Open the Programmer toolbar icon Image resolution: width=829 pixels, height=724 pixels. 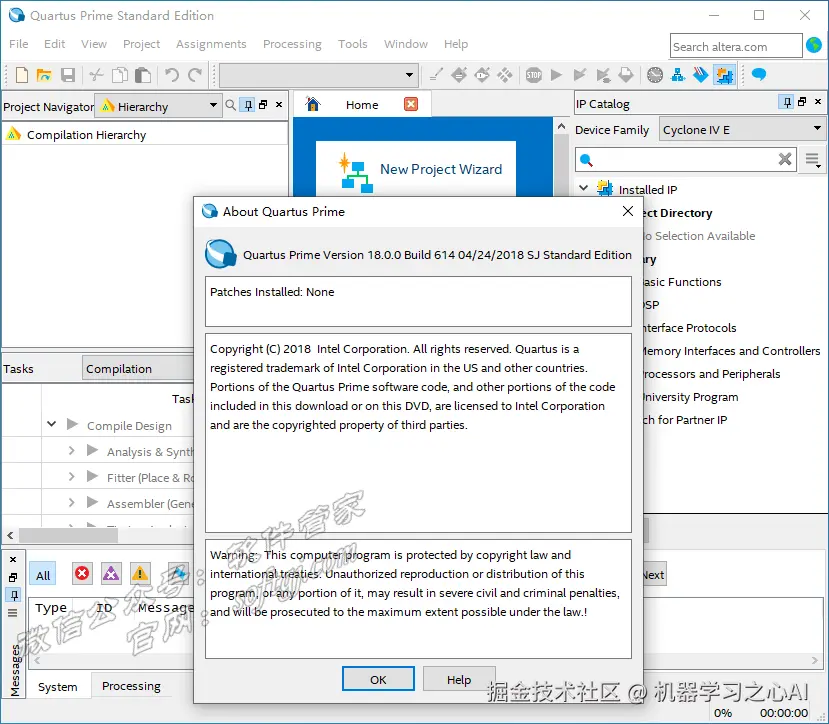(701, 75)
